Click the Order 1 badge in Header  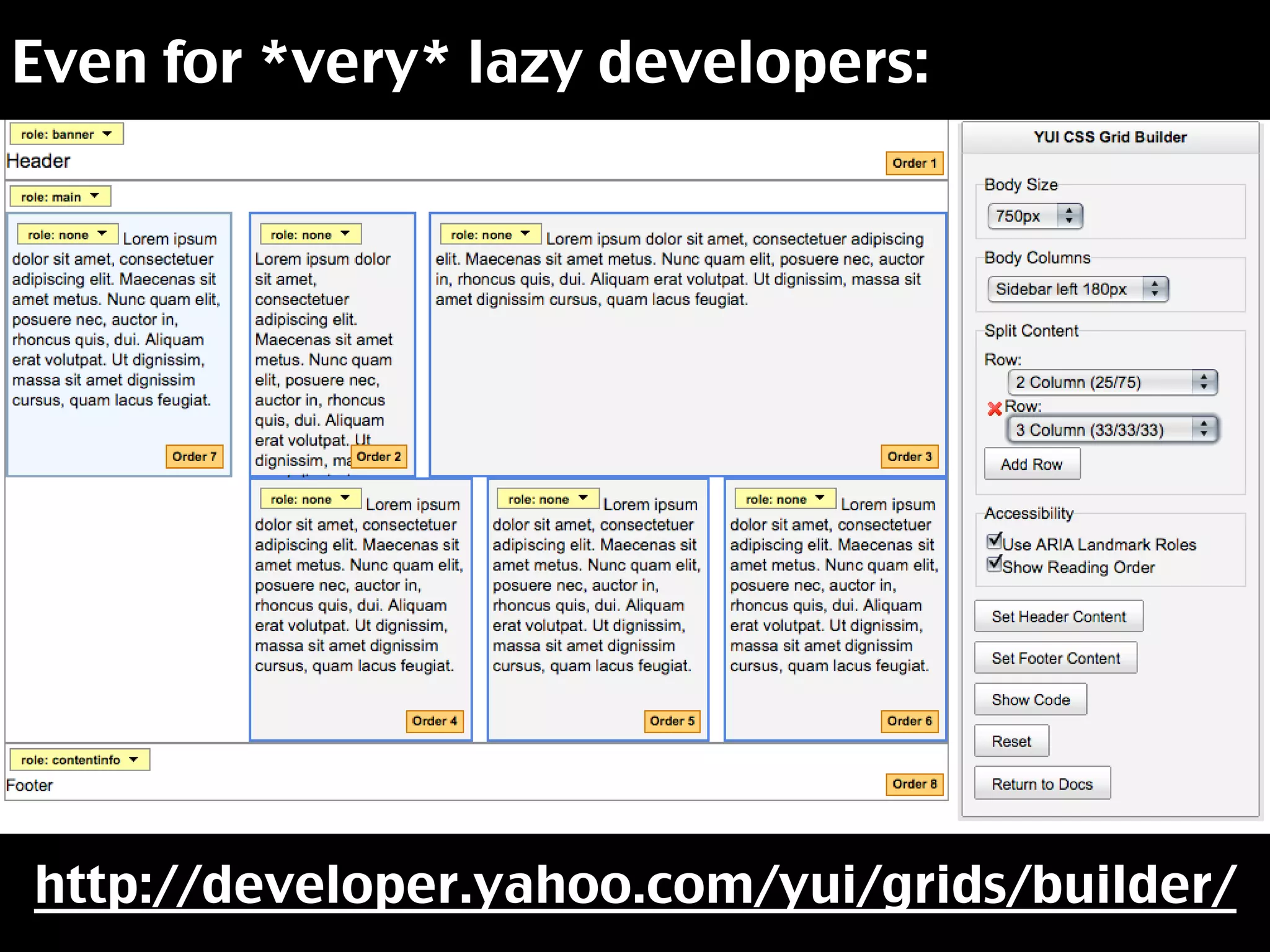914,163
